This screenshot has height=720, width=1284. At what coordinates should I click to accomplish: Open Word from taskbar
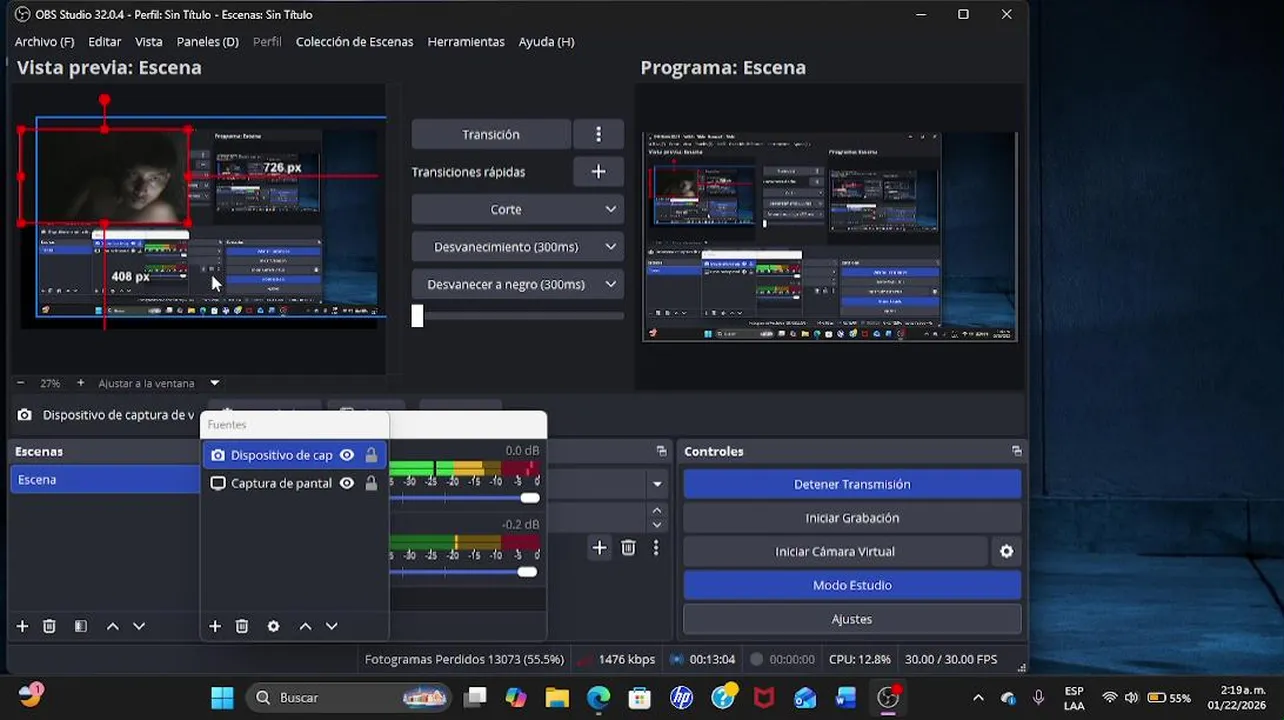pyautogui.click(x=846, y=698)
